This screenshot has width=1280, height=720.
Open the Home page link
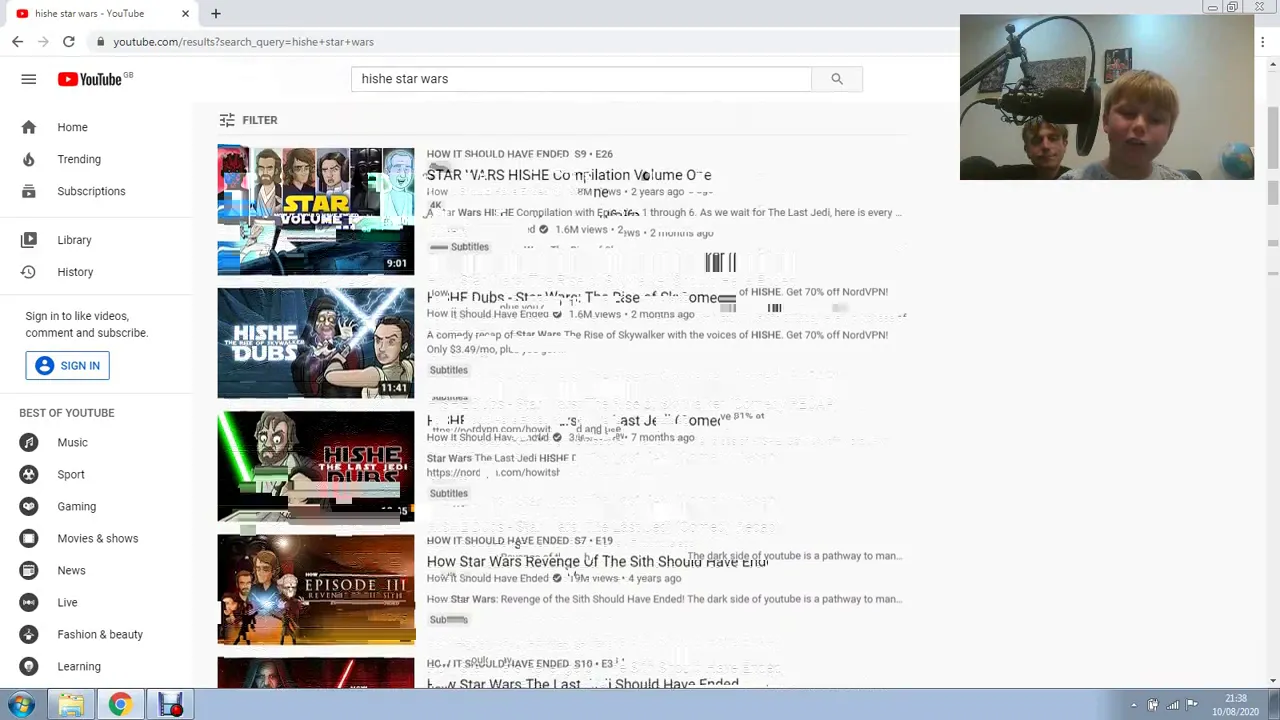(72, 127)
